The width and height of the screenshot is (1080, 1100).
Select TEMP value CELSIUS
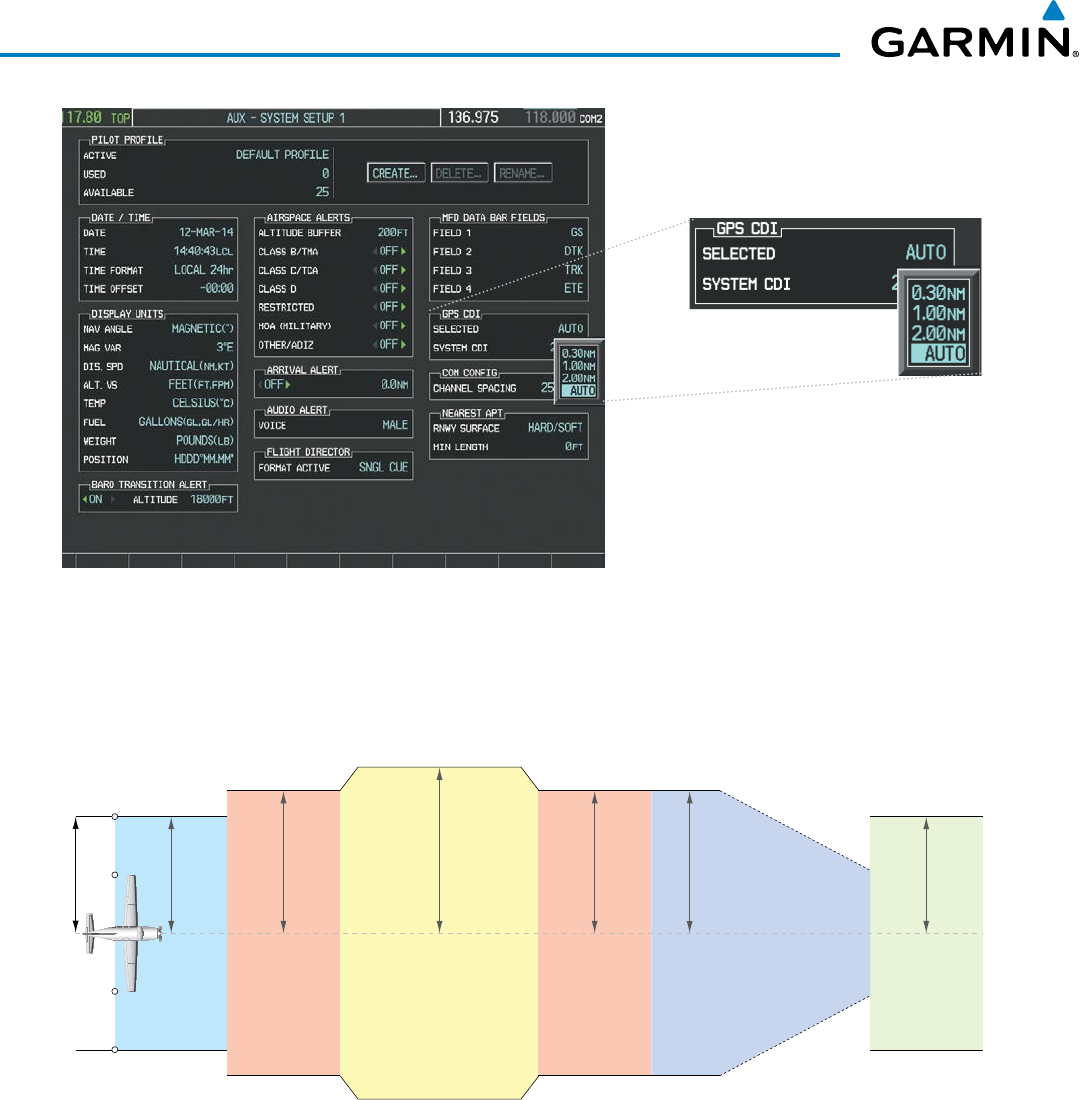pyautogui.click(x=203, y=403)
